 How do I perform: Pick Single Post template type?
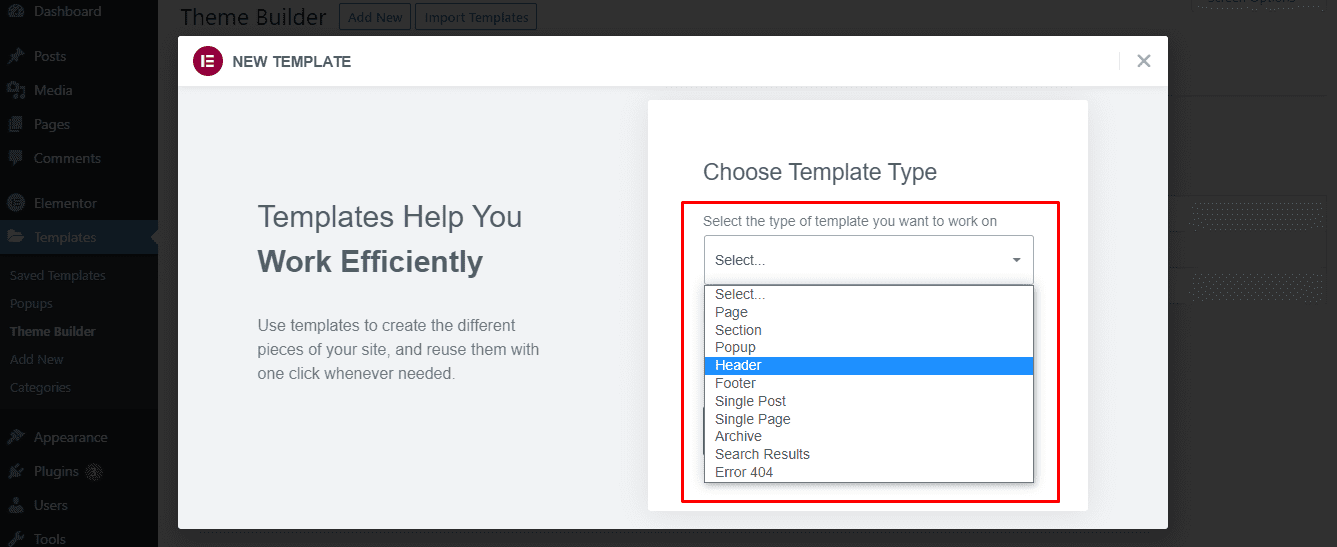[868, 401]
